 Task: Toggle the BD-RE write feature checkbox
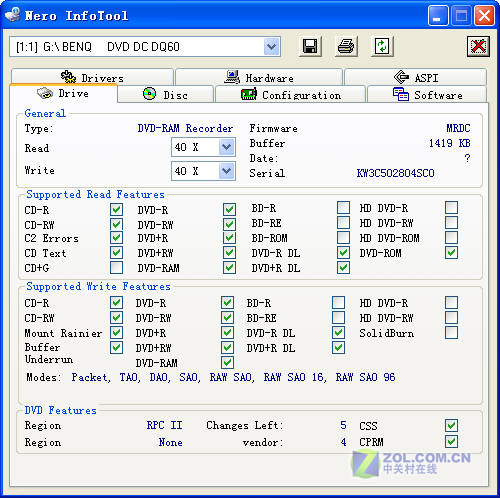pos(338,317)
